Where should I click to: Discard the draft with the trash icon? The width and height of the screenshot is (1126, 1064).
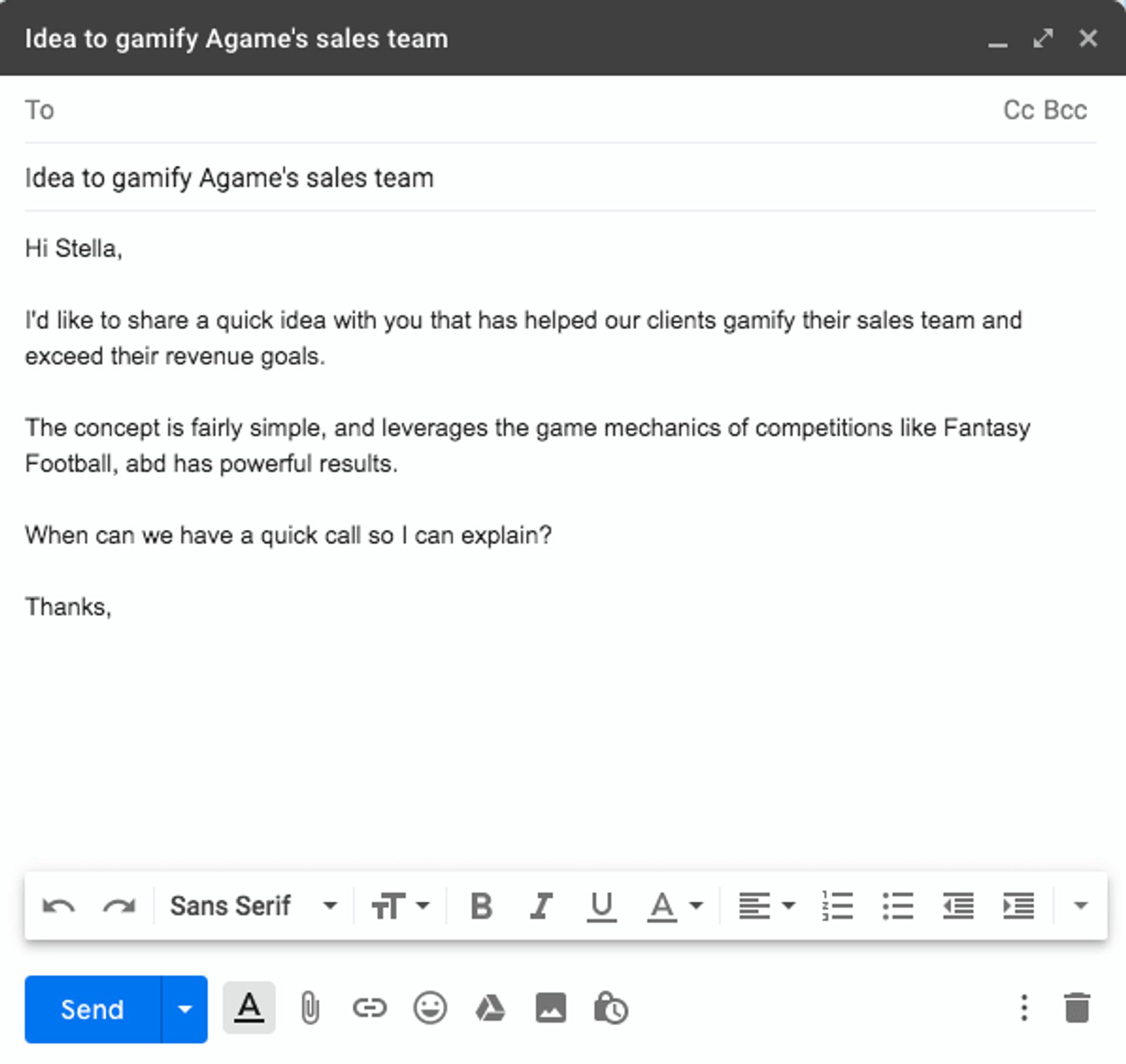point(1078,1009)
